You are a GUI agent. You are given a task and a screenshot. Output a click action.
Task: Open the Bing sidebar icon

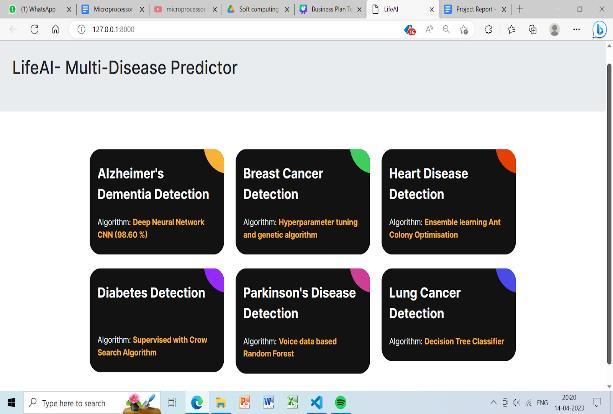pos(600,30)
